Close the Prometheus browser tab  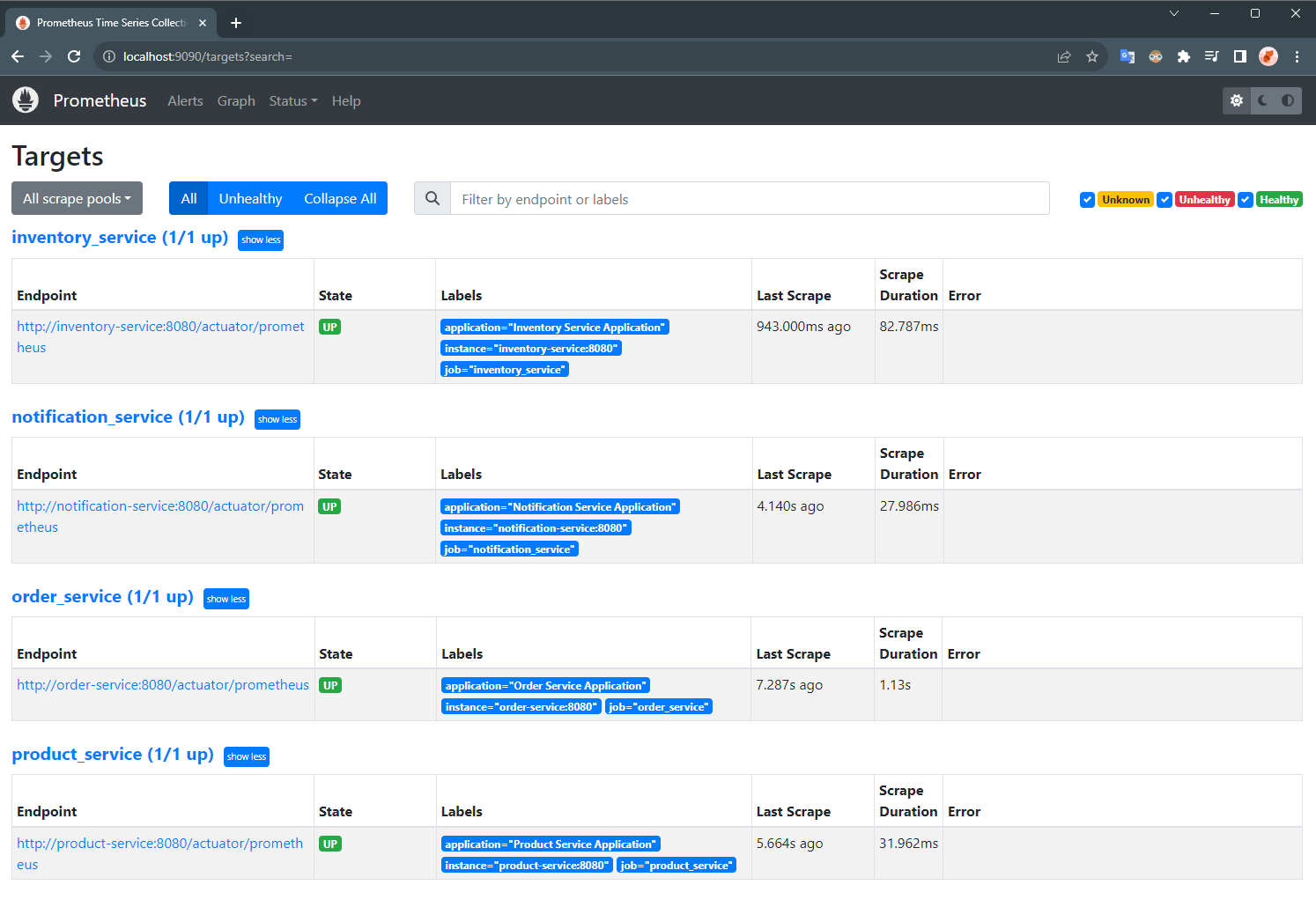(203, 23)
